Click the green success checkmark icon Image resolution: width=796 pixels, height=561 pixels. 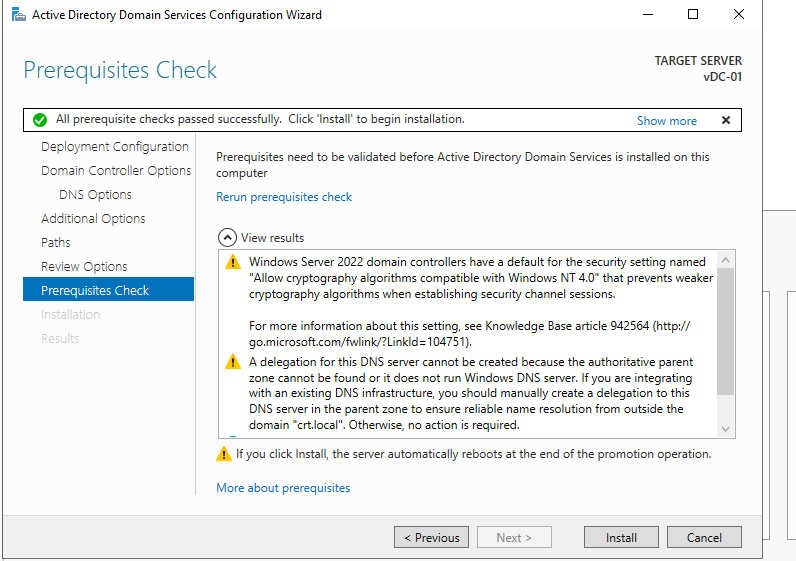40,120
